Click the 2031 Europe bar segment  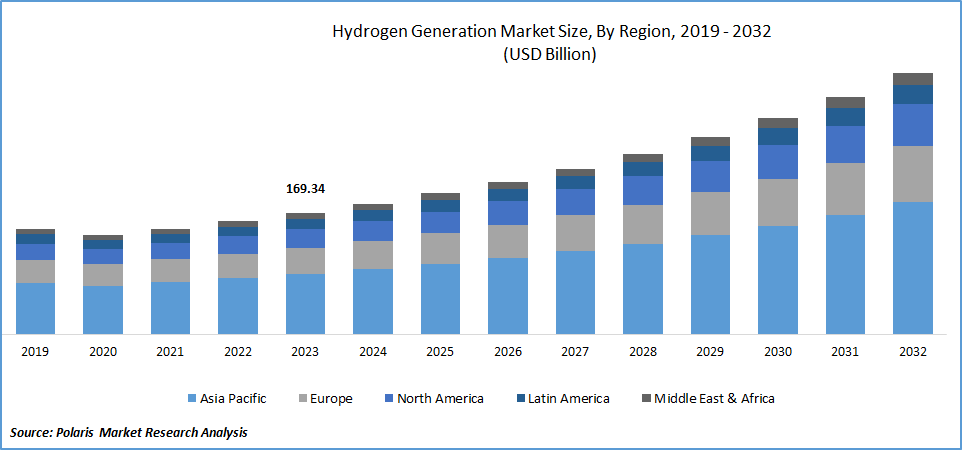click(845, 189)
